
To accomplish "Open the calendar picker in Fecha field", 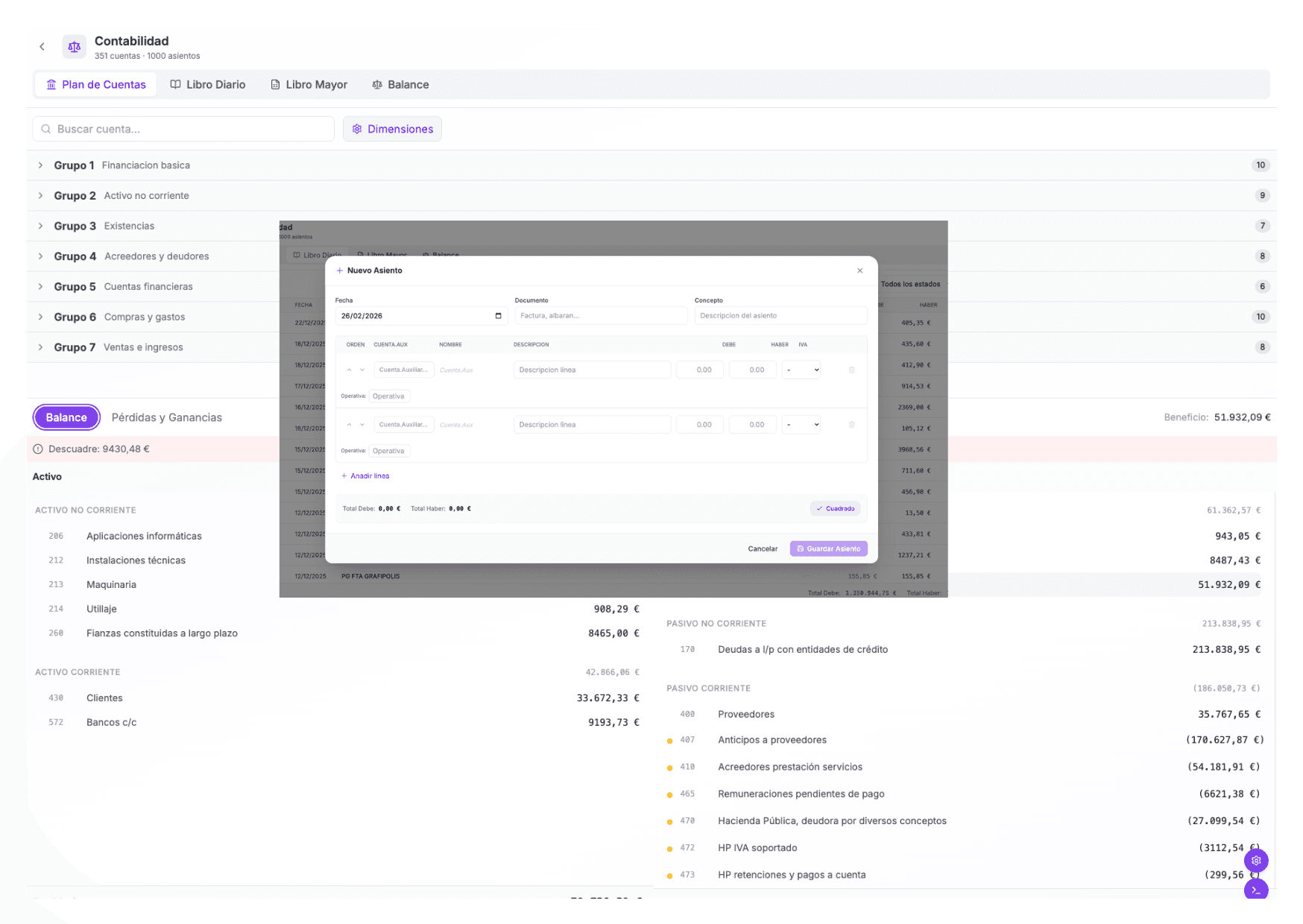I will click(498, 316).
